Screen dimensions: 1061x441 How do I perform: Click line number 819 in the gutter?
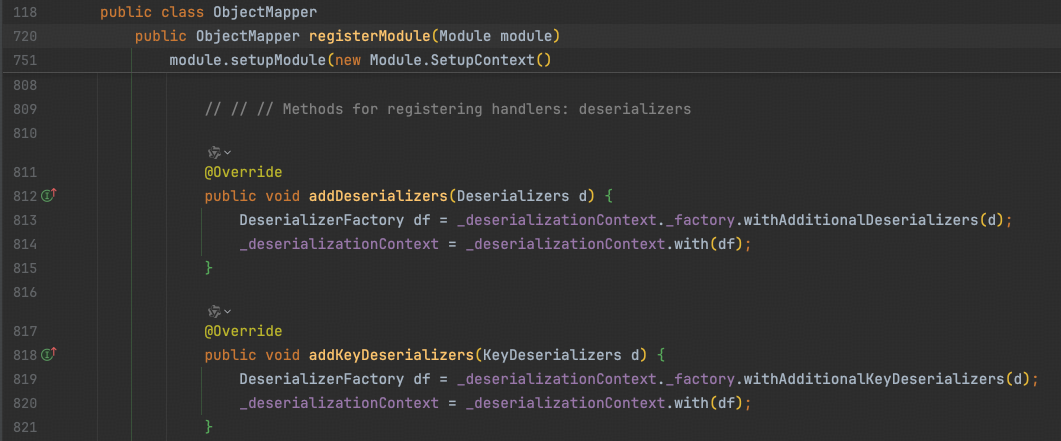tap(26, 379)
